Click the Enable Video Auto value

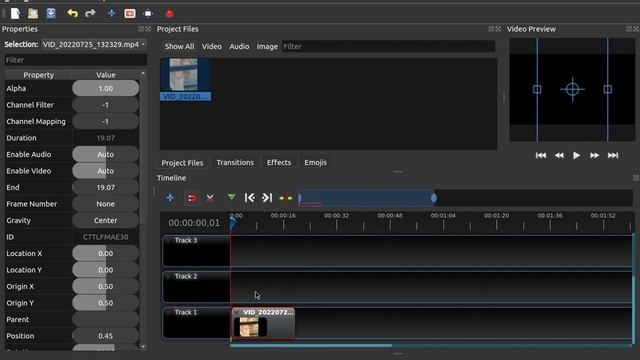106,171
